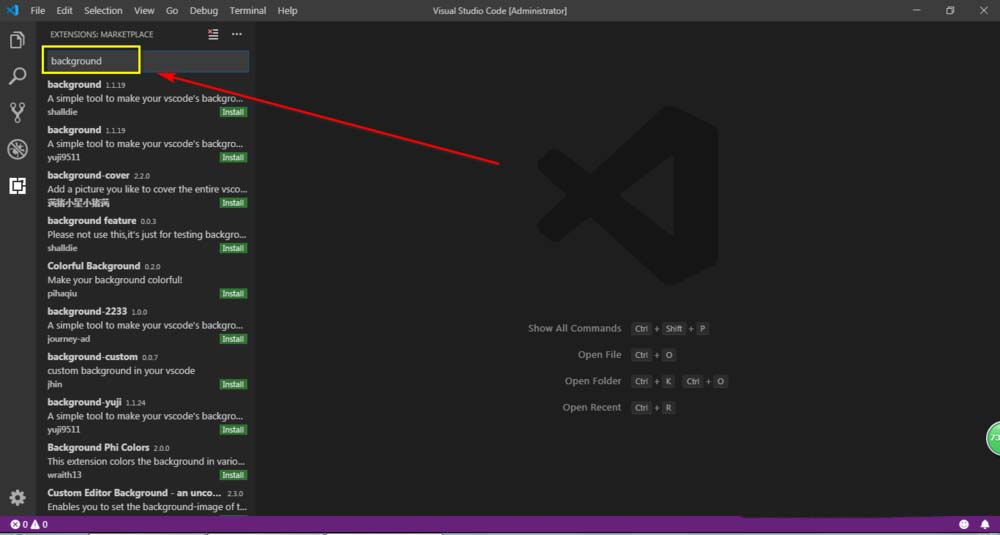Open the Manage gear icon
This screenshot has width=1000, height=535.
[x=17, y=497]
